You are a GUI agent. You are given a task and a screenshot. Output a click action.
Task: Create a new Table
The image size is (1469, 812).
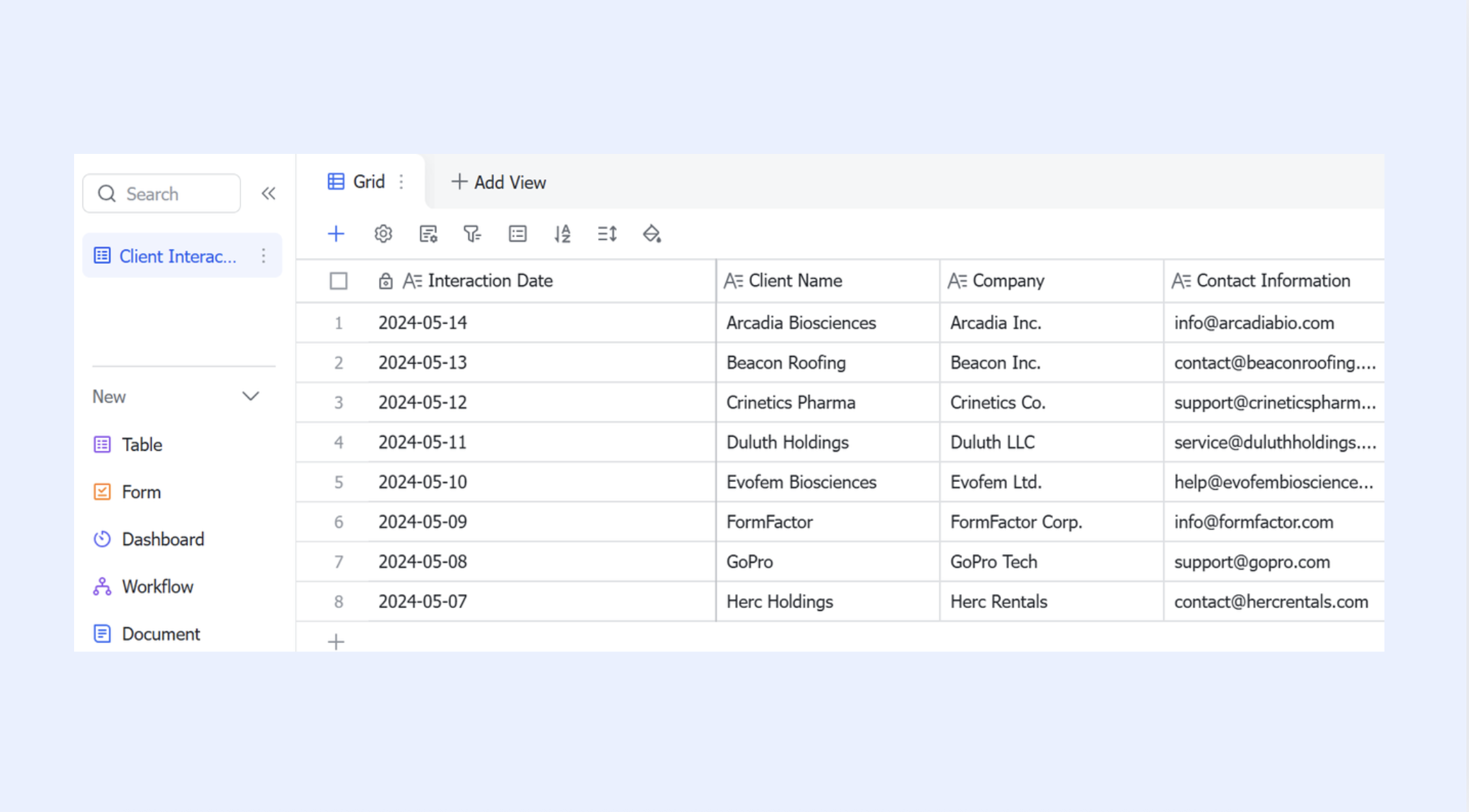(x=129, y=444)
